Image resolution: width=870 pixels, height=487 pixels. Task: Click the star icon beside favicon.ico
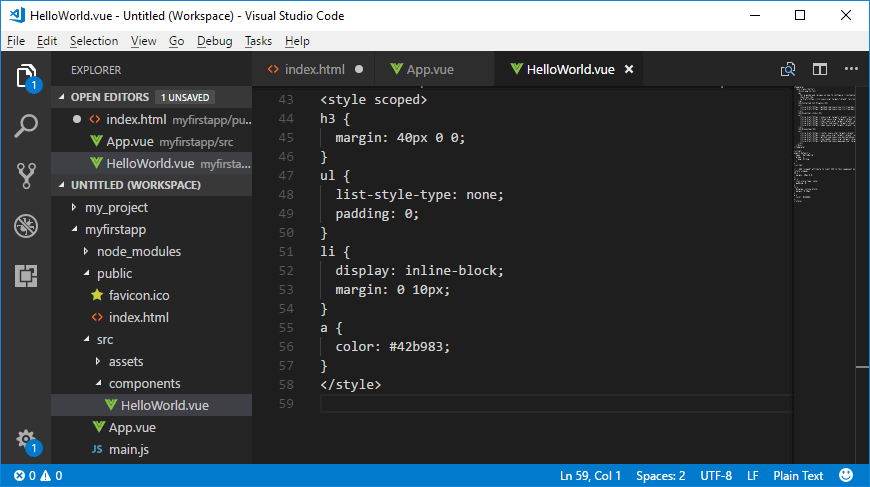pos(97,295)
